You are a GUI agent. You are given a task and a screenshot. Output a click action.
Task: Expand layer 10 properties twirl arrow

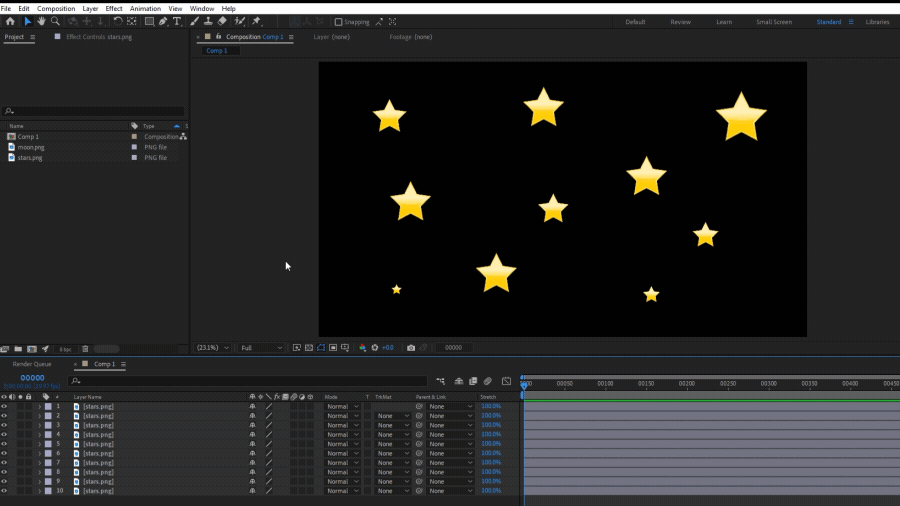(x=40, y=491)
